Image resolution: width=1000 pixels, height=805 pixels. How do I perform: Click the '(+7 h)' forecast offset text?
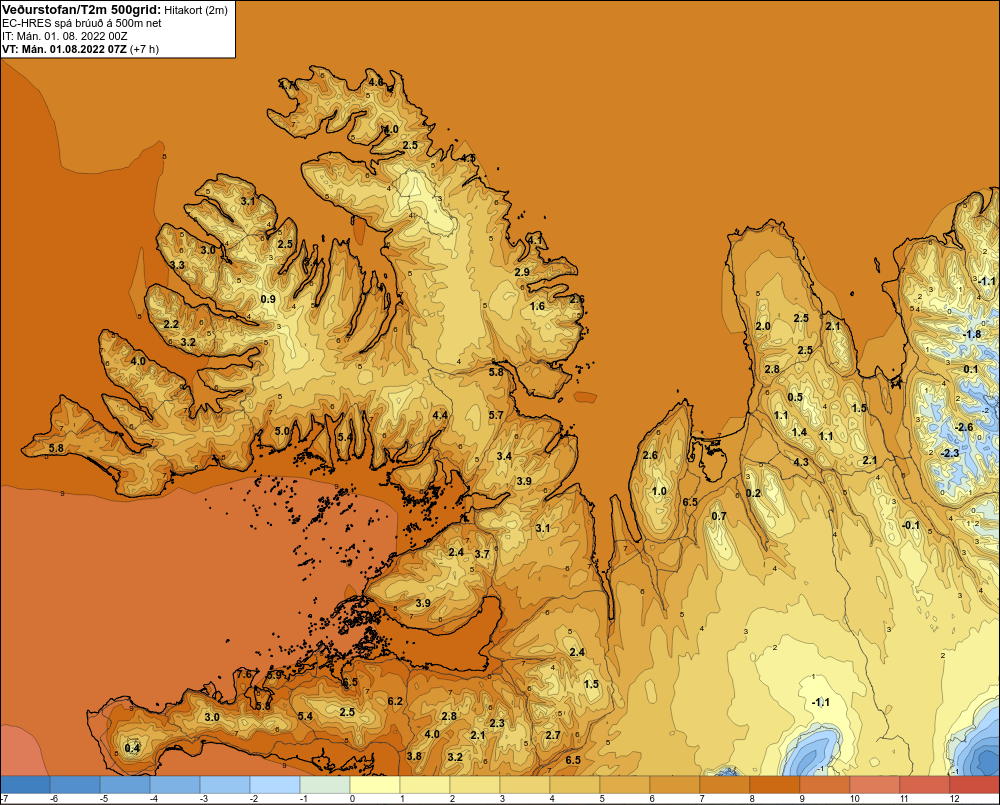[144, 49]
